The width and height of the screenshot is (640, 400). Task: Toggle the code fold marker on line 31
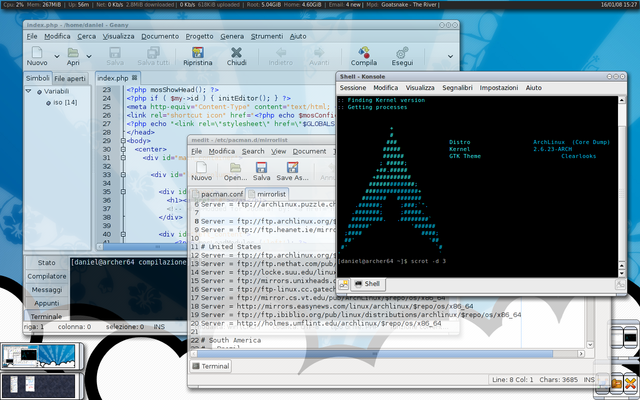click(x=123, y=158)
